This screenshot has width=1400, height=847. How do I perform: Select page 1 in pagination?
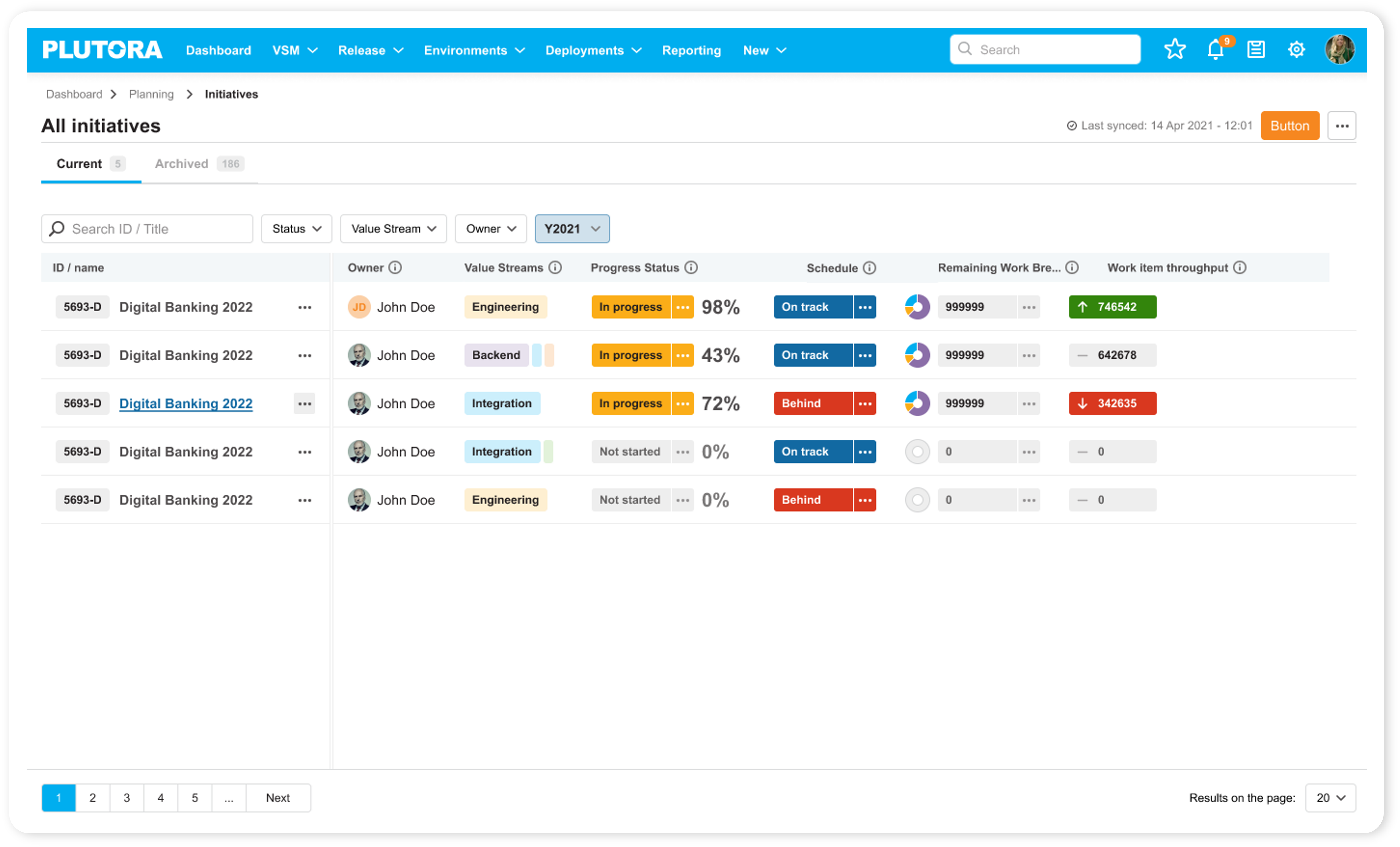point(58,798)
